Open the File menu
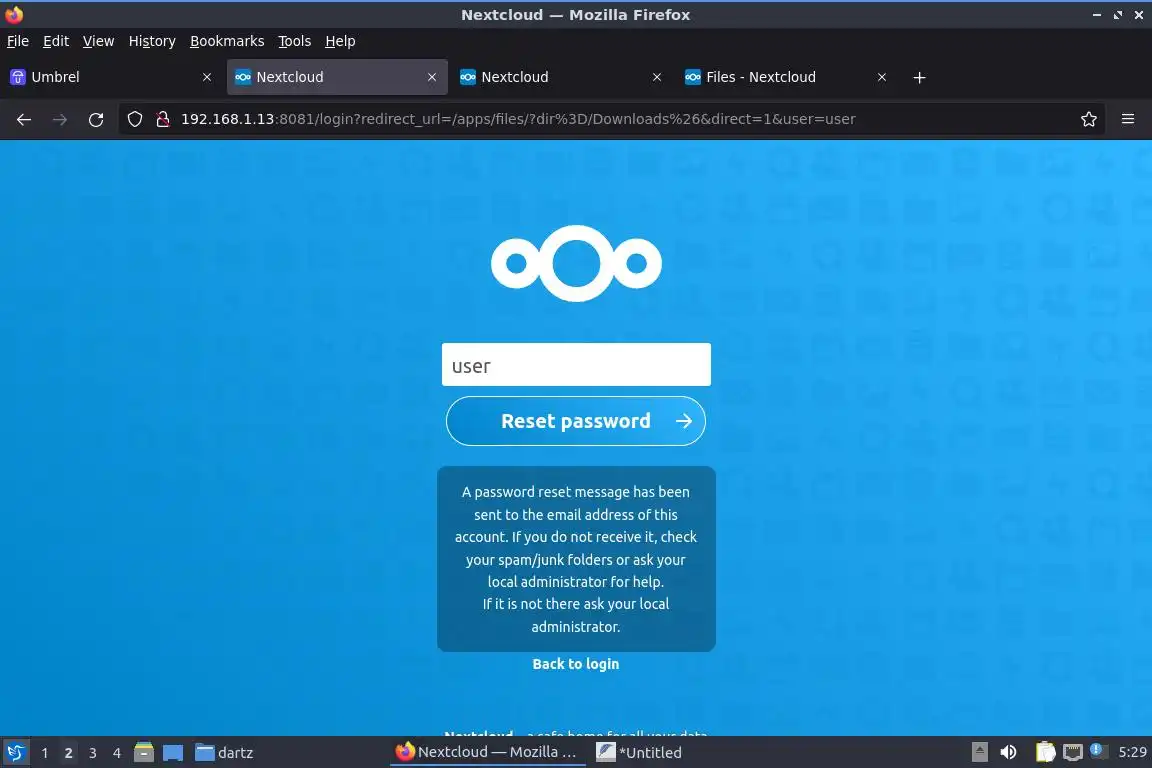This screenshot has width=1152, height=768. coord(18,41)
